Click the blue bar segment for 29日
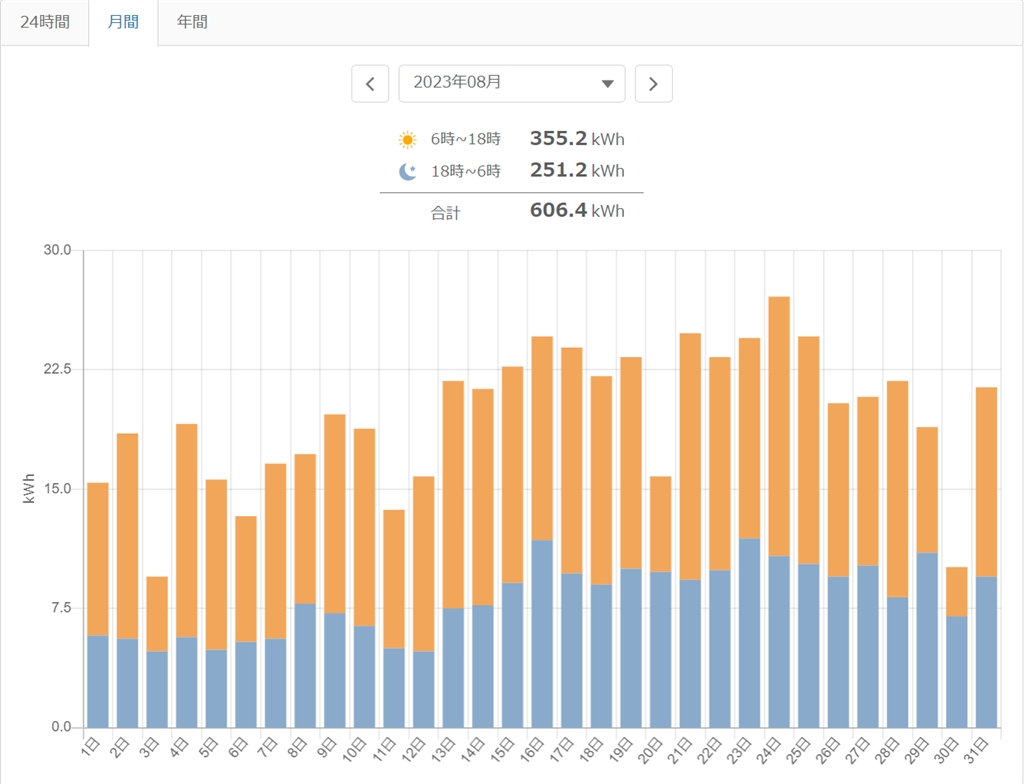 [927, 639]
